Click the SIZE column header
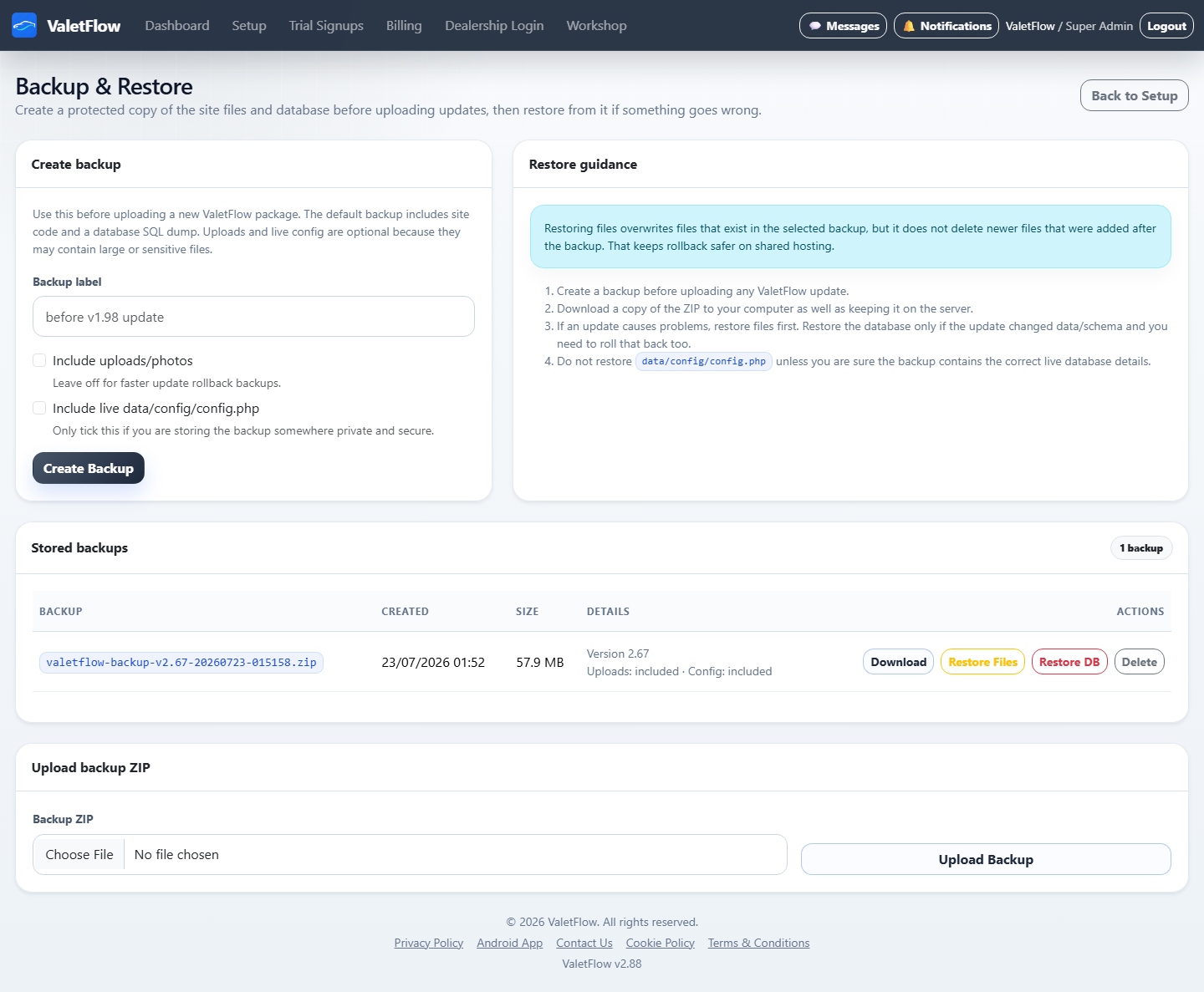 pos(528,612)
